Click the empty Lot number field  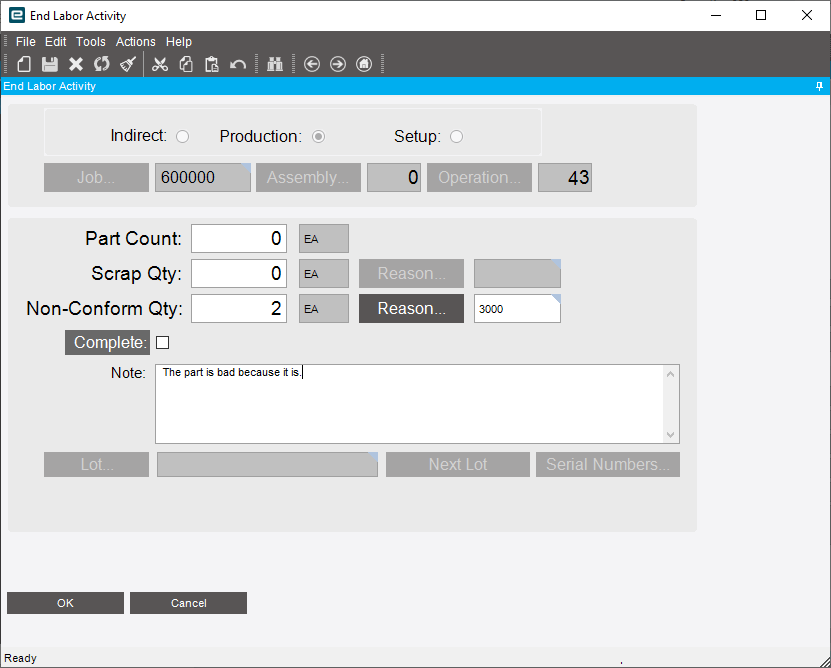click(268, 464)
